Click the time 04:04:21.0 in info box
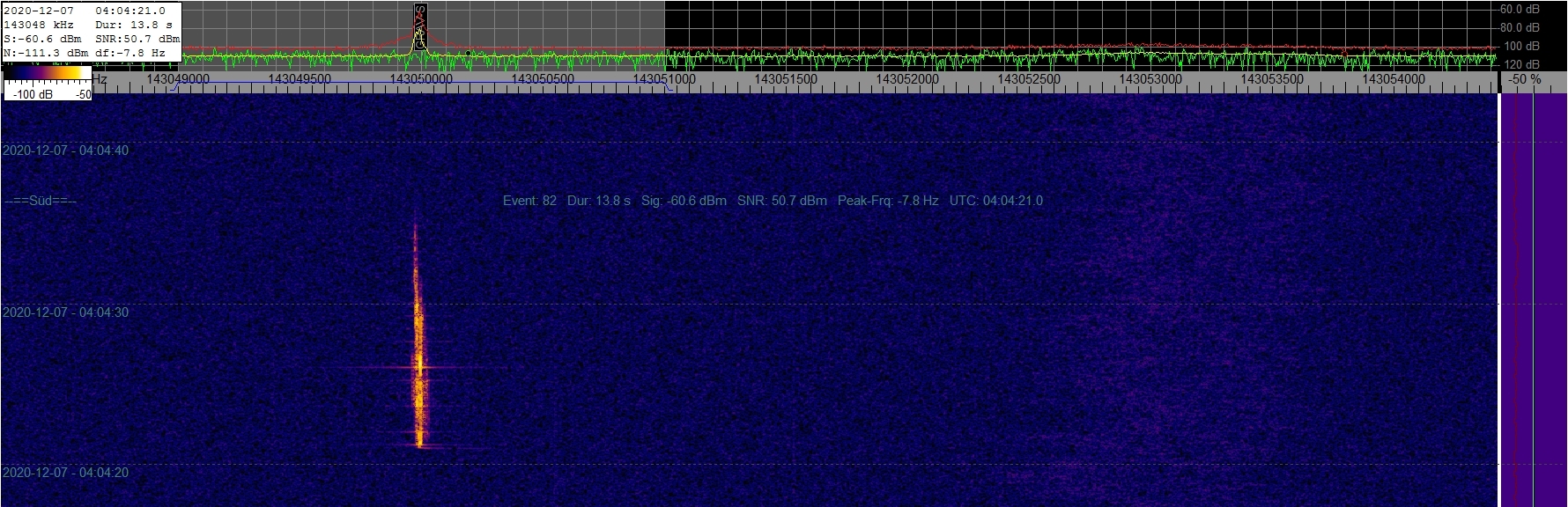Screen dimensions: 1568x507 [x=130, y=11]
